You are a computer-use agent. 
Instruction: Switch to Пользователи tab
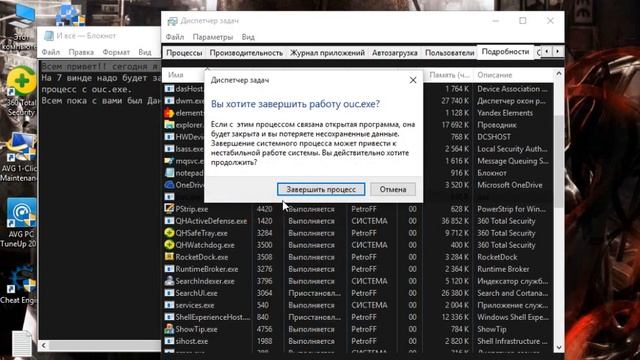click(449, 53)
